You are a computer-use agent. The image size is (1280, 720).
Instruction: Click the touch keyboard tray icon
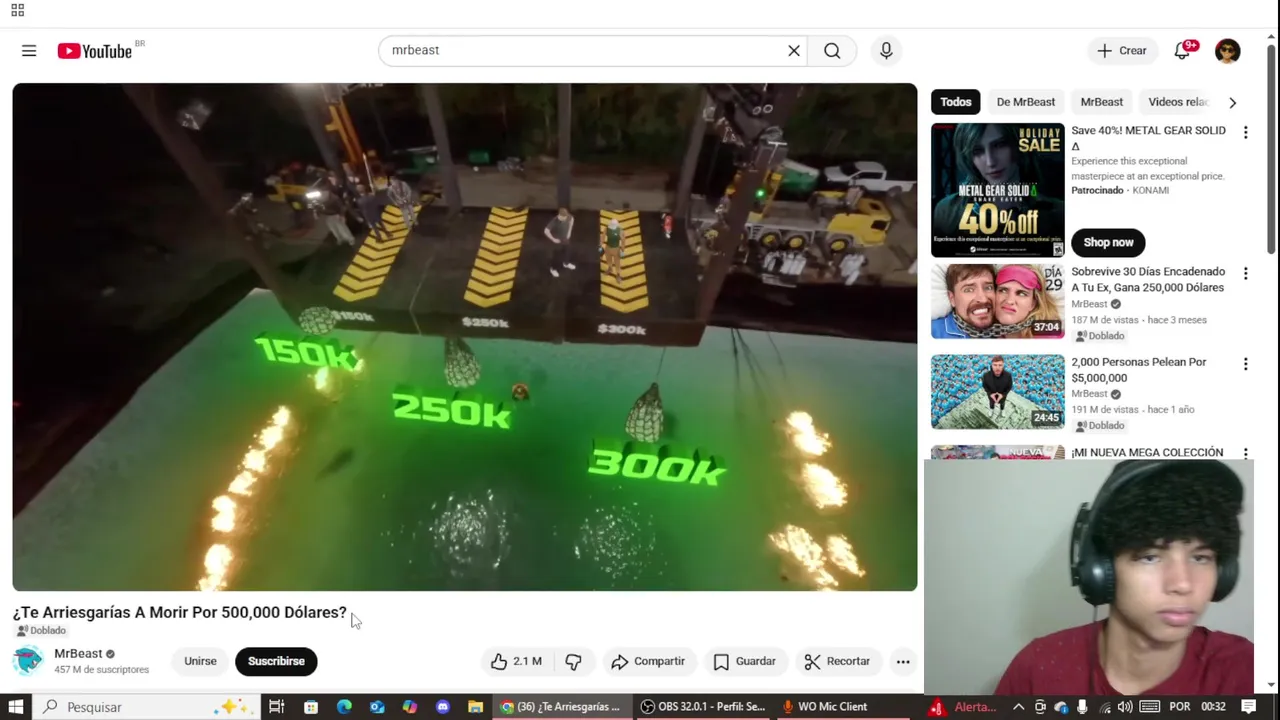click(x=1150, y=707)
